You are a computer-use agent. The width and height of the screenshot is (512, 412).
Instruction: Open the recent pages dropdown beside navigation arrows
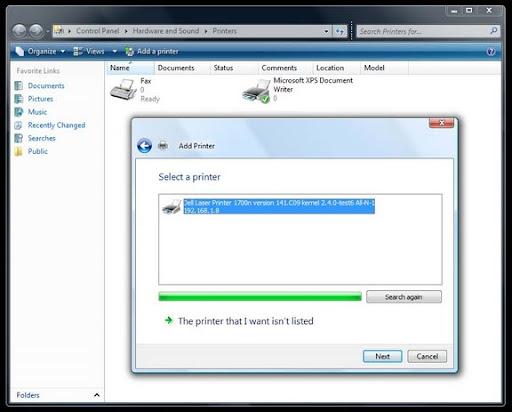48,32
